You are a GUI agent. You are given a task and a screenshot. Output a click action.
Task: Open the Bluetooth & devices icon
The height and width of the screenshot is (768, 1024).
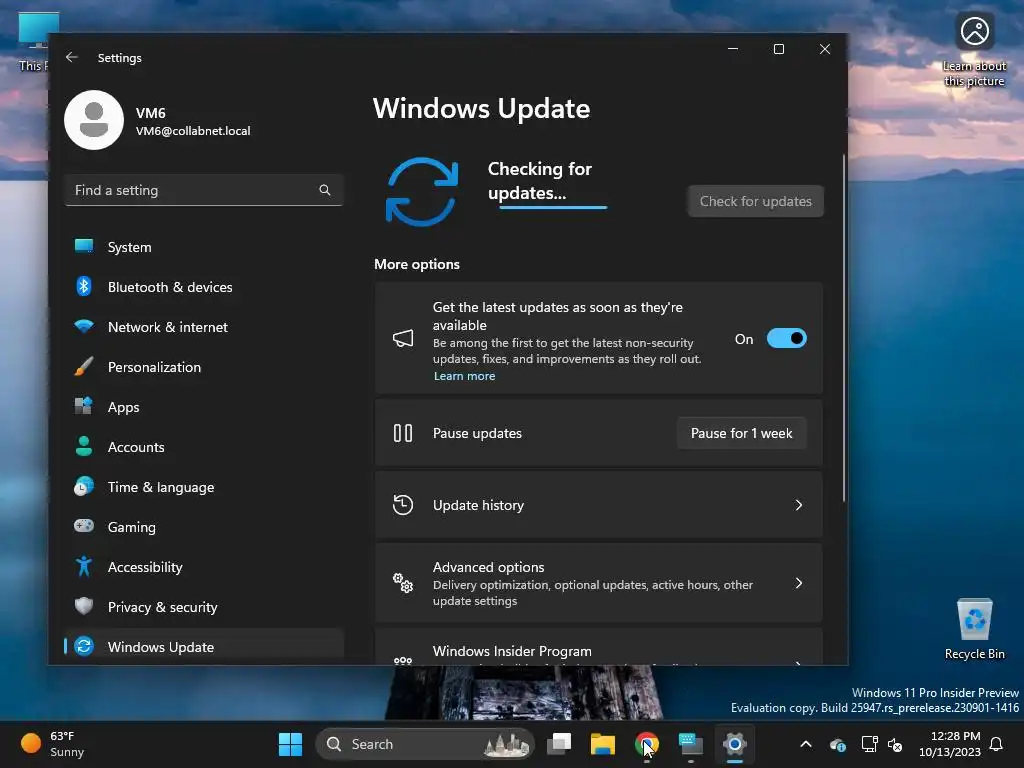tap(84, 286)
